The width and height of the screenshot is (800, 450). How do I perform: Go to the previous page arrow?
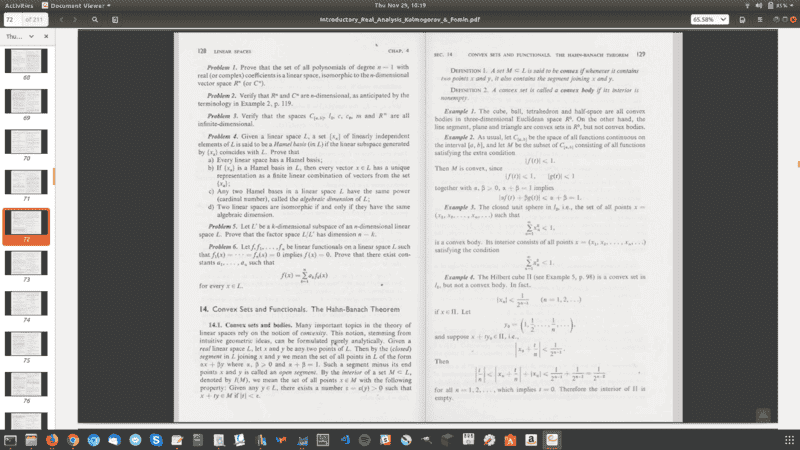click(x=62, y=19)
